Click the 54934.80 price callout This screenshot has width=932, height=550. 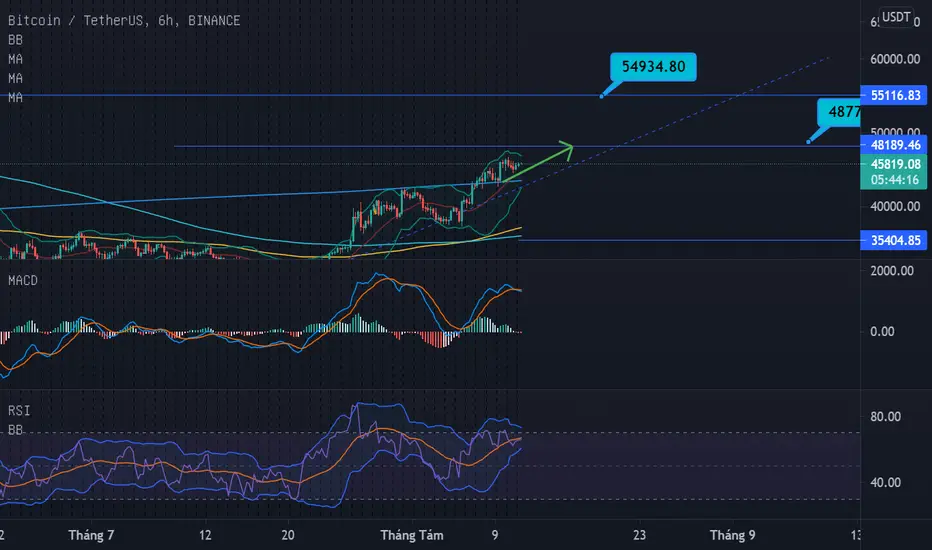pyautogui.click(x=653, y=67)
